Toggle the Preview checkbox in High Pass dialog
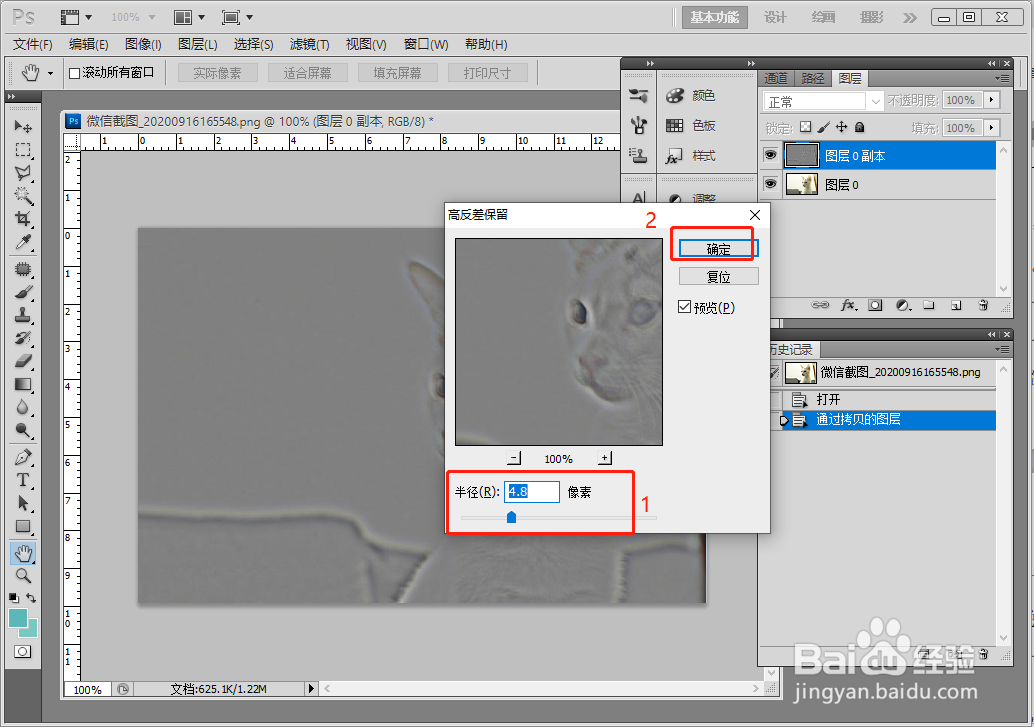Image resolution: width=1034 pixels, height=727 pixels. pyautogui.click(x=684, y=307)
